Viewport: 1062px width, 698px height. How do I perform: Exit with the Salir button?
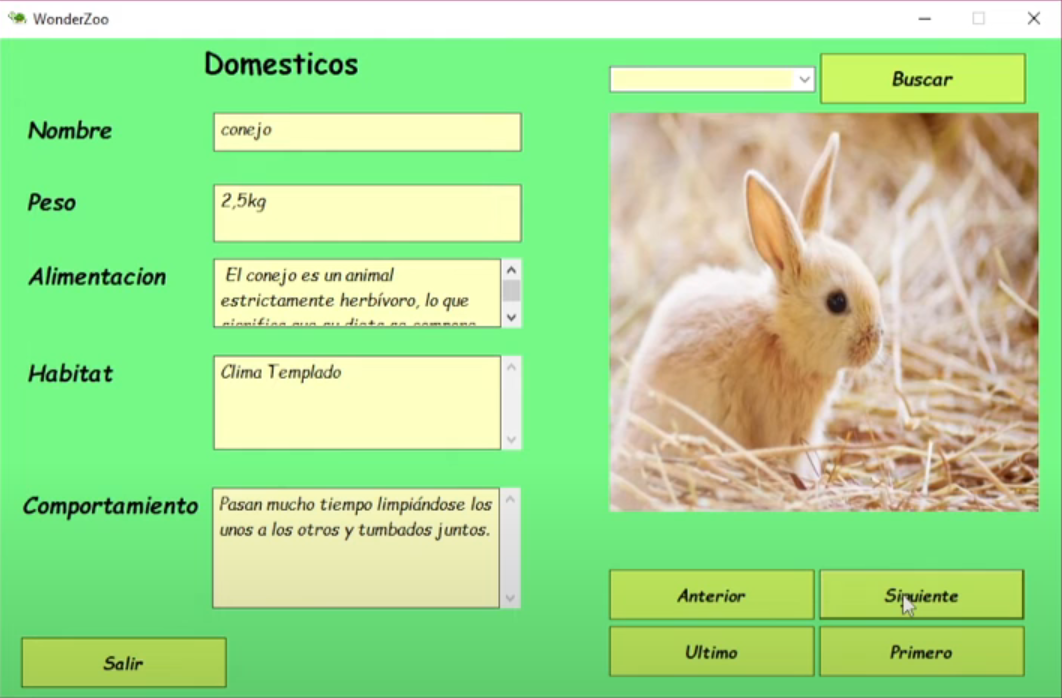tap(124, 662)
